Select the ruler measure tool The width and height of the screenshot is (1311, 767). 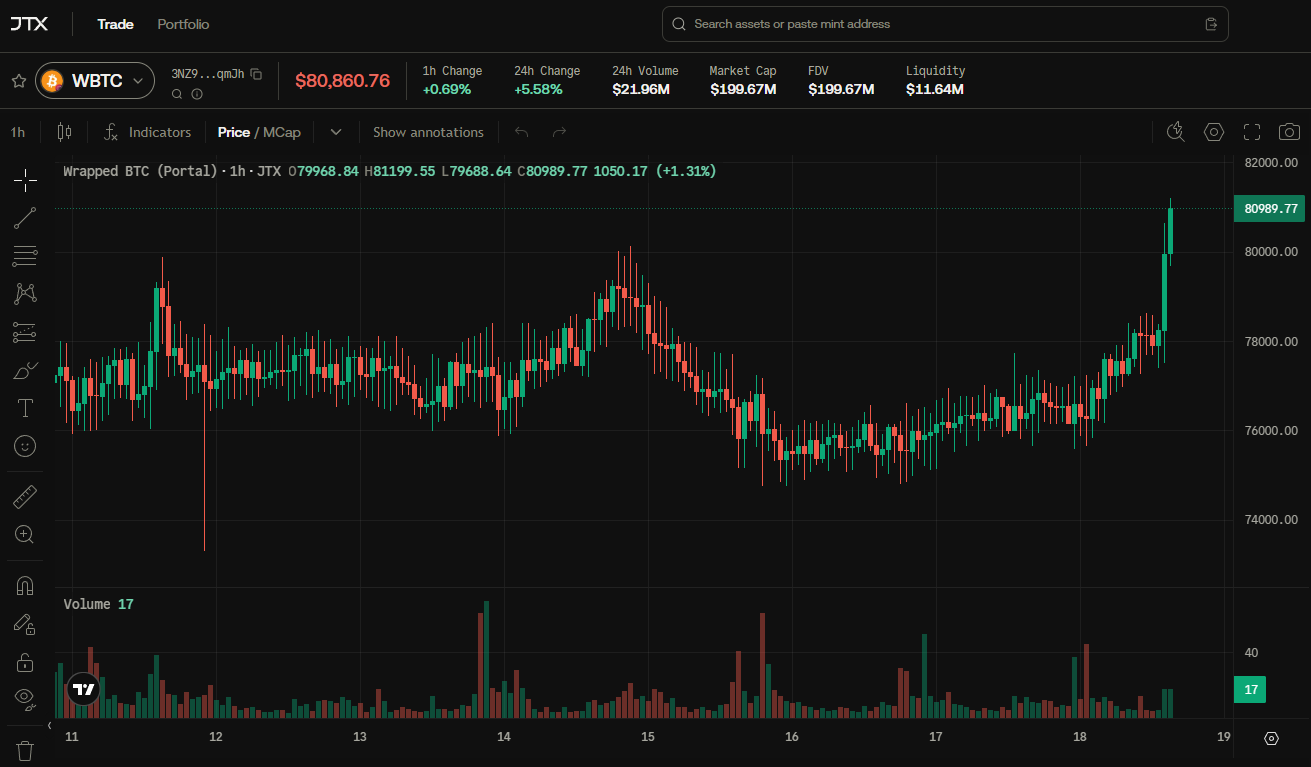(x=25, y=496)
